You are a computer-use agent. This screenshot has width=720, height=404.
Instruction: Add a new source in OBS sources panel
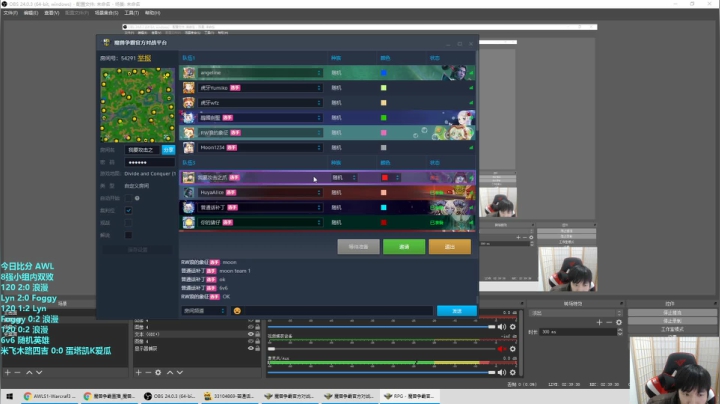[138, 372]
